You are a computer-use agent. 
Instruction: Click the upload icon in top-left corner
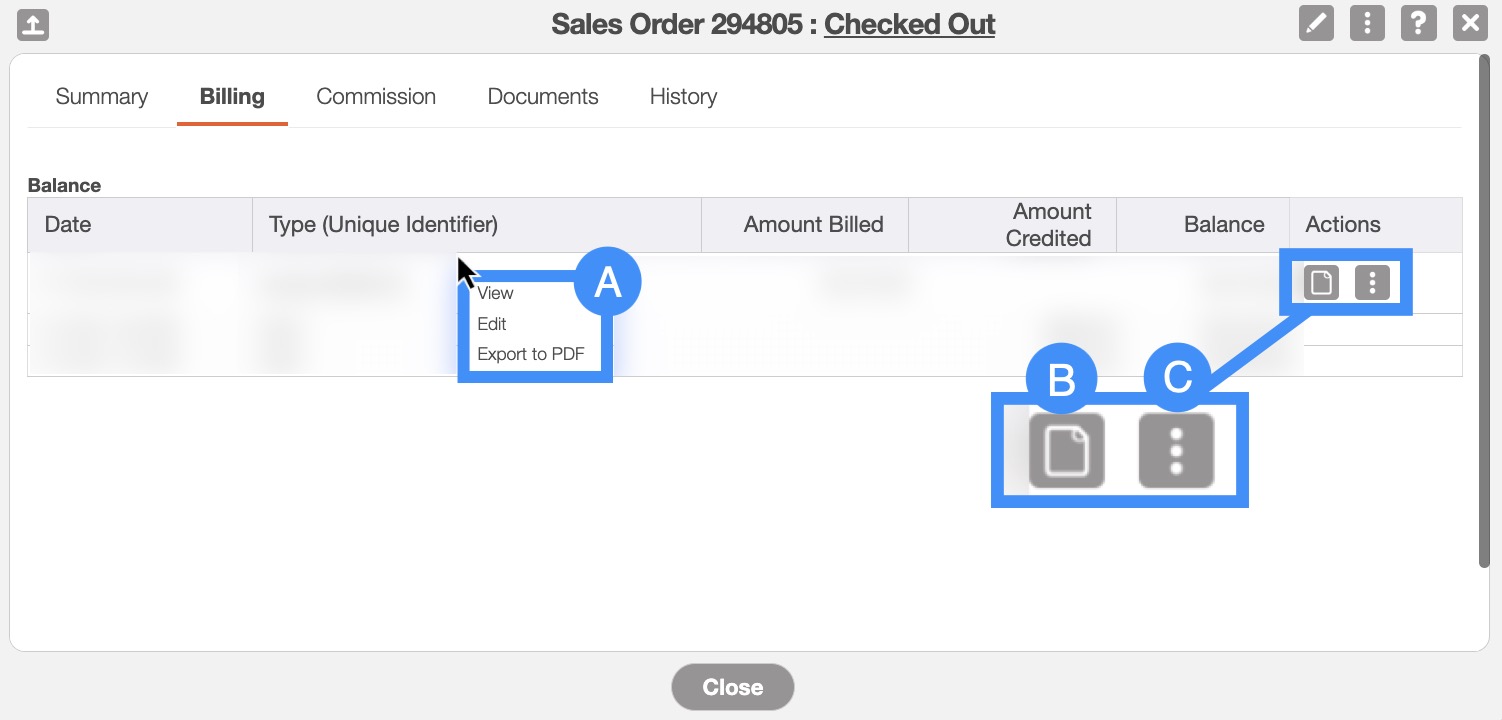tap(34, 24)
